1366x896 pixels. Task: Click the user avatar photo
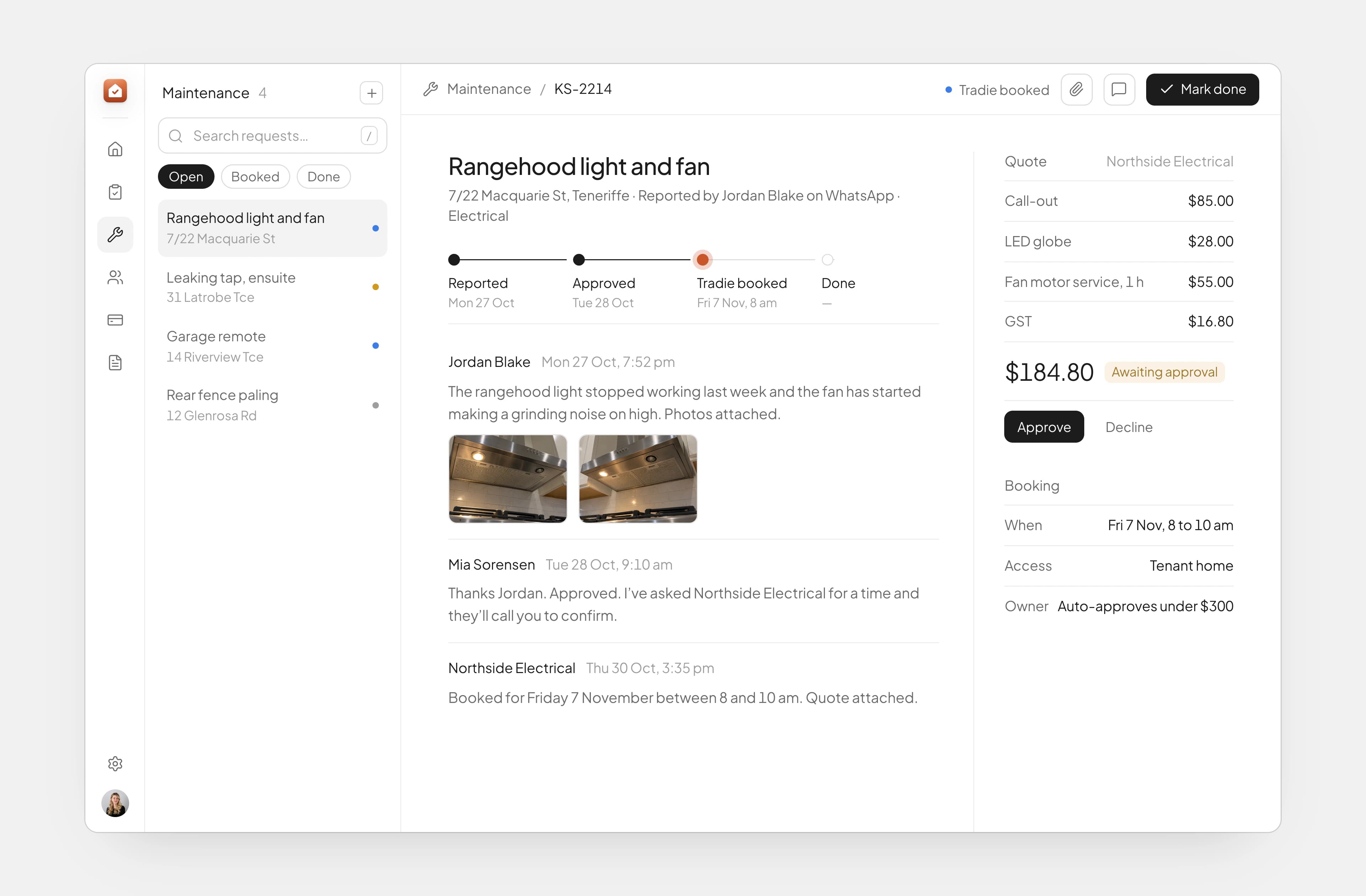click(x=115, y=803)
